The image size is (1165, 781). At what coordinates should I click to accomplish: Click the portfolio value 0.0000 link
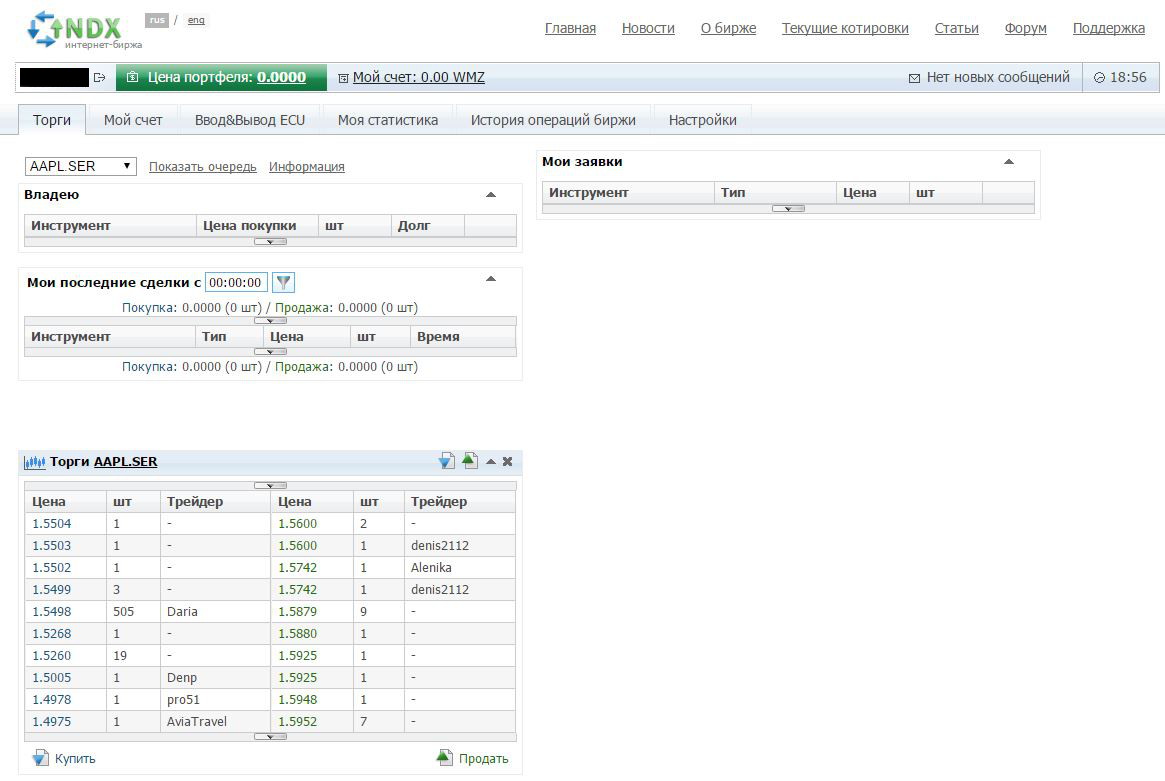click(281, 77)
